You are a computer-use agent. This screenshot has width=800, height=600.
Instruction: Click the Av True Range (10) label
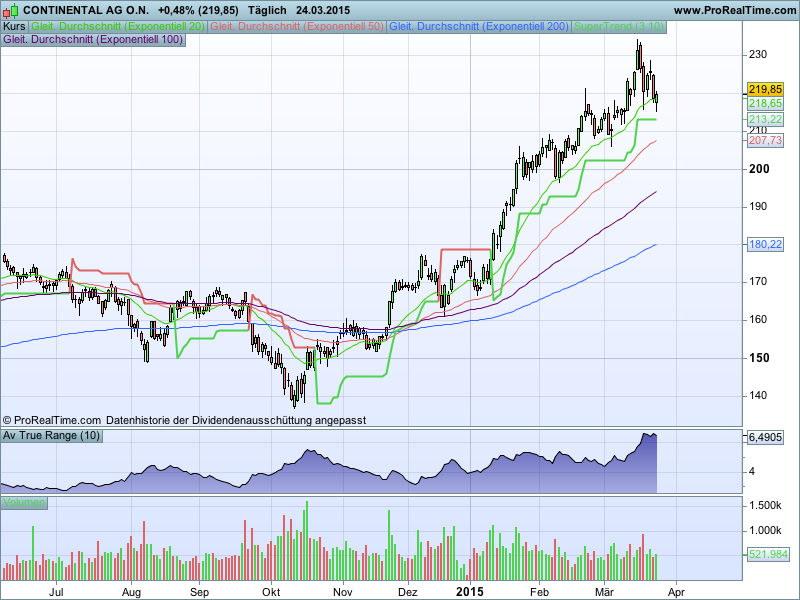click(52, 435)
